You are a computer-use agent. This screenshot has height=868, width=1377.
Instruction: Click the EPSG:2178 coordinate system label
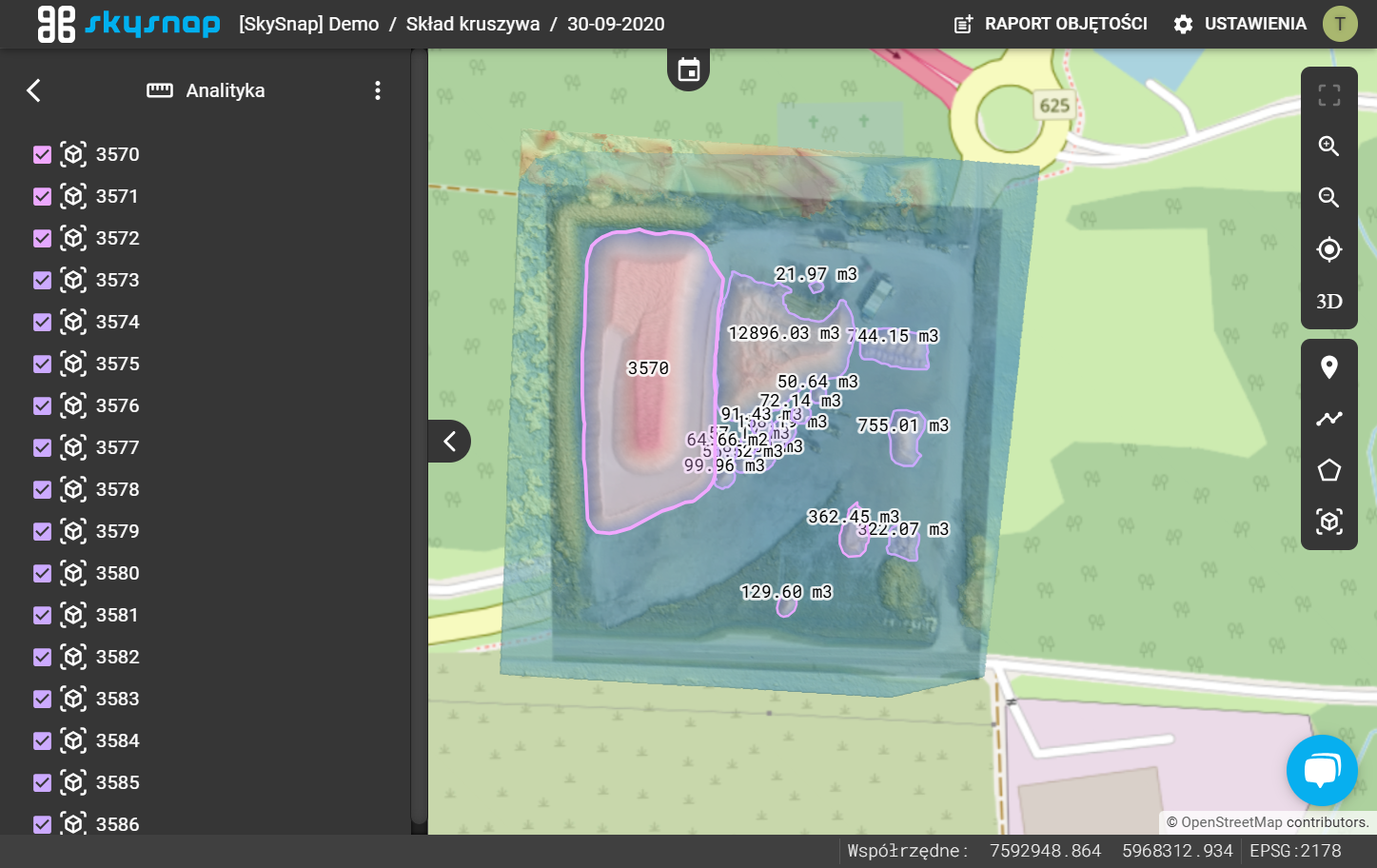(1295, 851)
